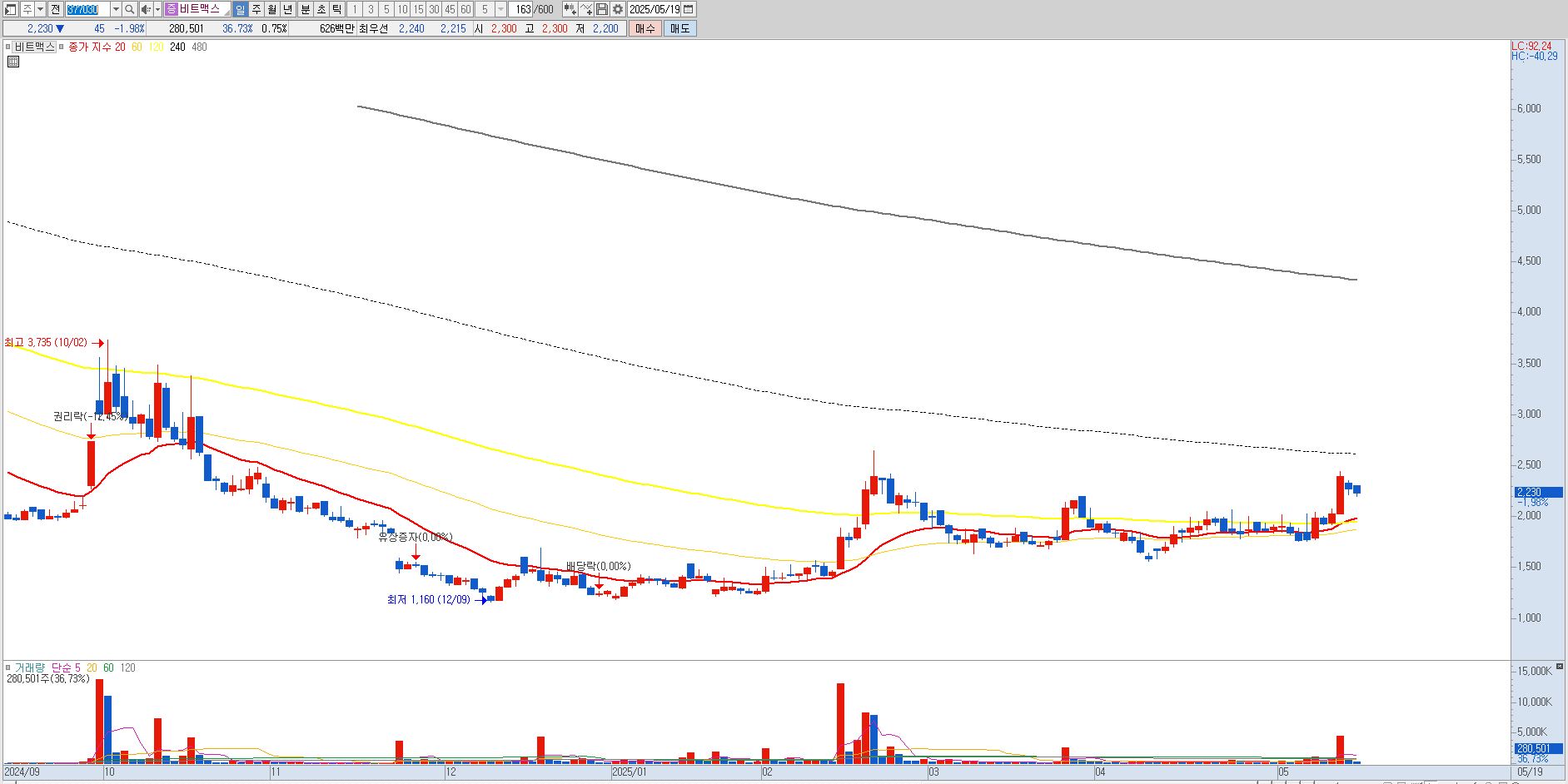Select the 3 interval button
Viewport: 1568px width, 784px height.
[x=371, y=9]
